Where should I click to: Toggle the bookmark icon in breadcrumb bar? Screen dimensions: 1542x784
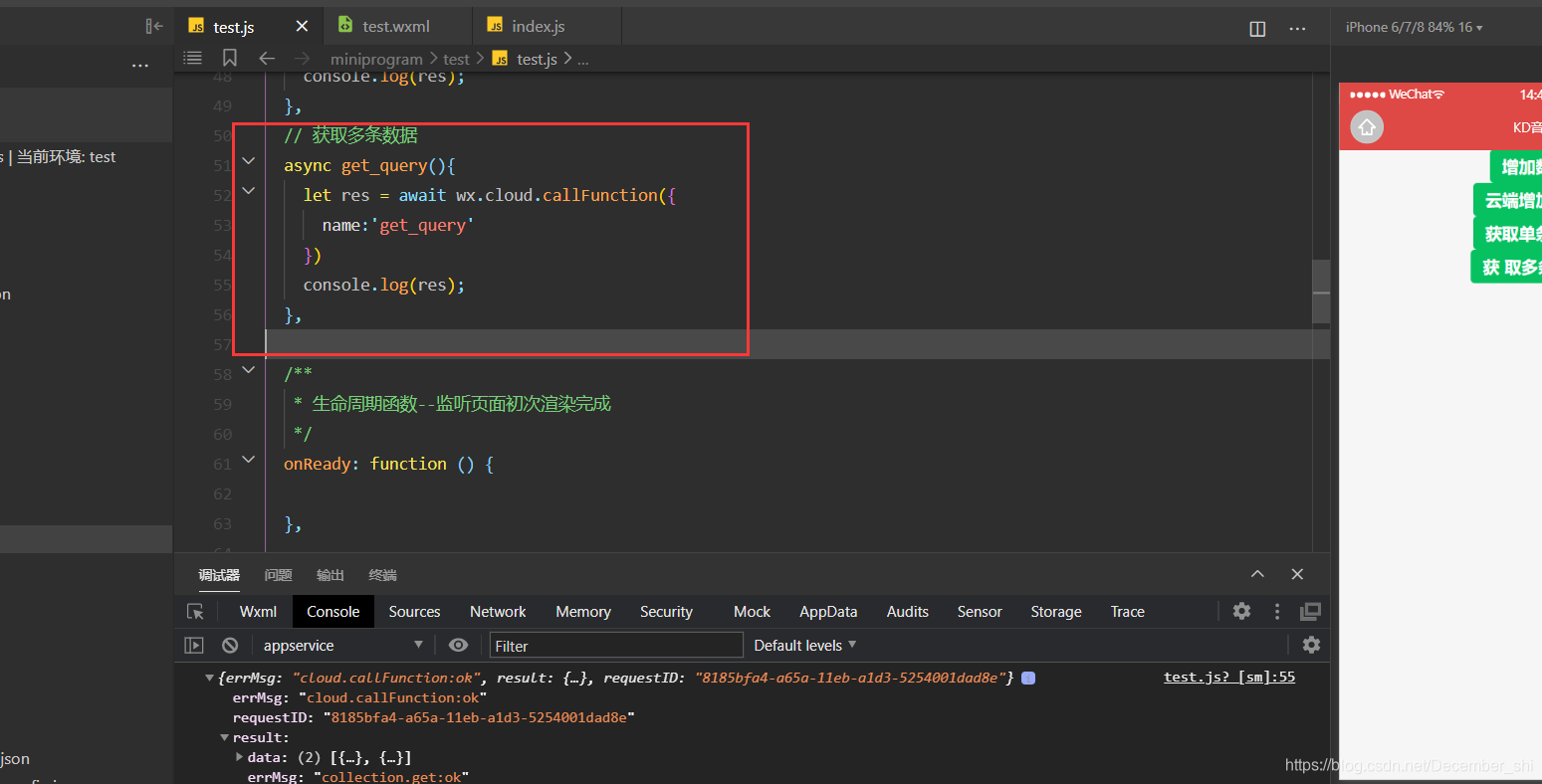[230, 58]
